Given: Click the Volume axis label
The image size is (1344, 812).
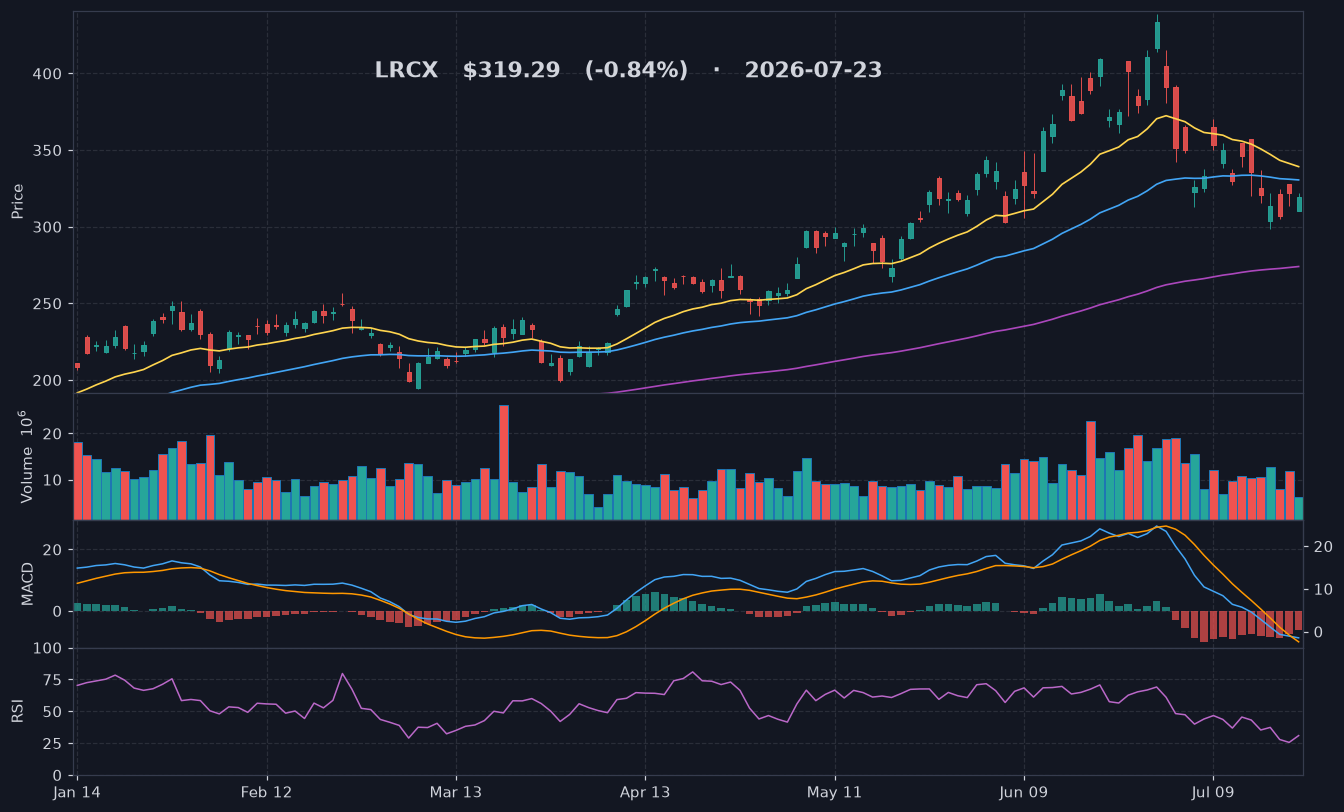Looking at the screenshot, I should (x=27, y=457).
